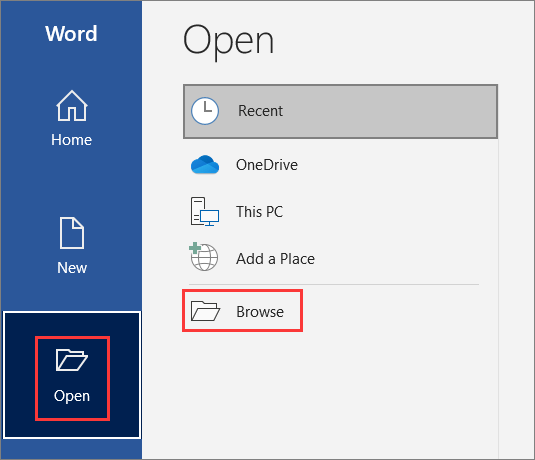Click the green plus badge on globe
The image size is (535, 460).
[195, 248]
